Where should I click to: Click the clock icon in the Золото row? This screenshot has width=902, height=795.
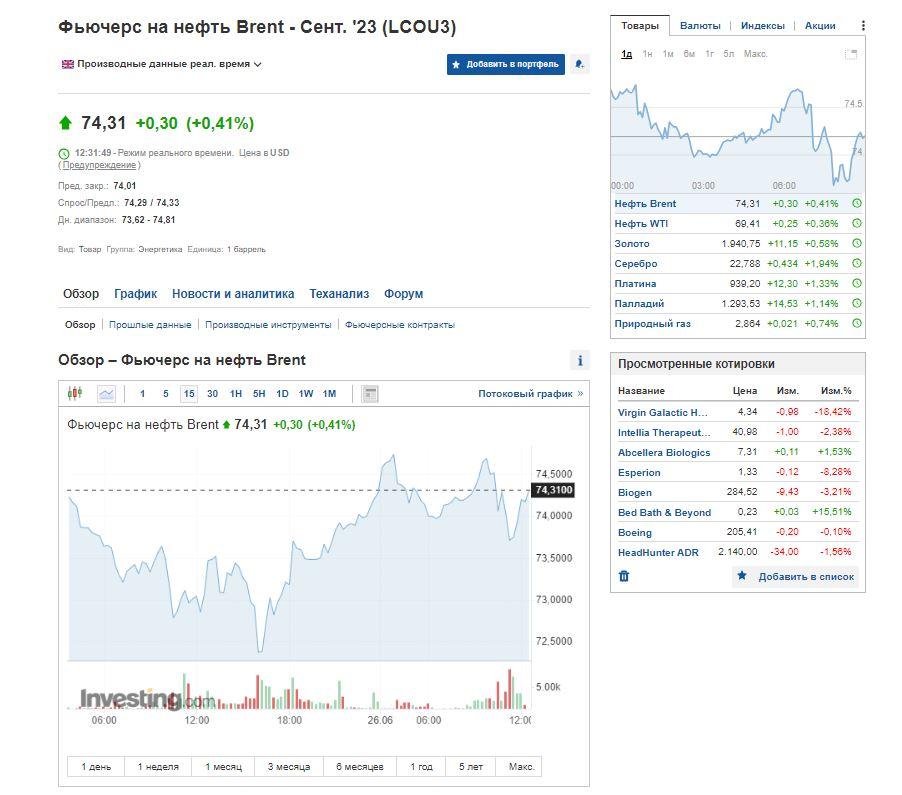click(x=857, y=244)
